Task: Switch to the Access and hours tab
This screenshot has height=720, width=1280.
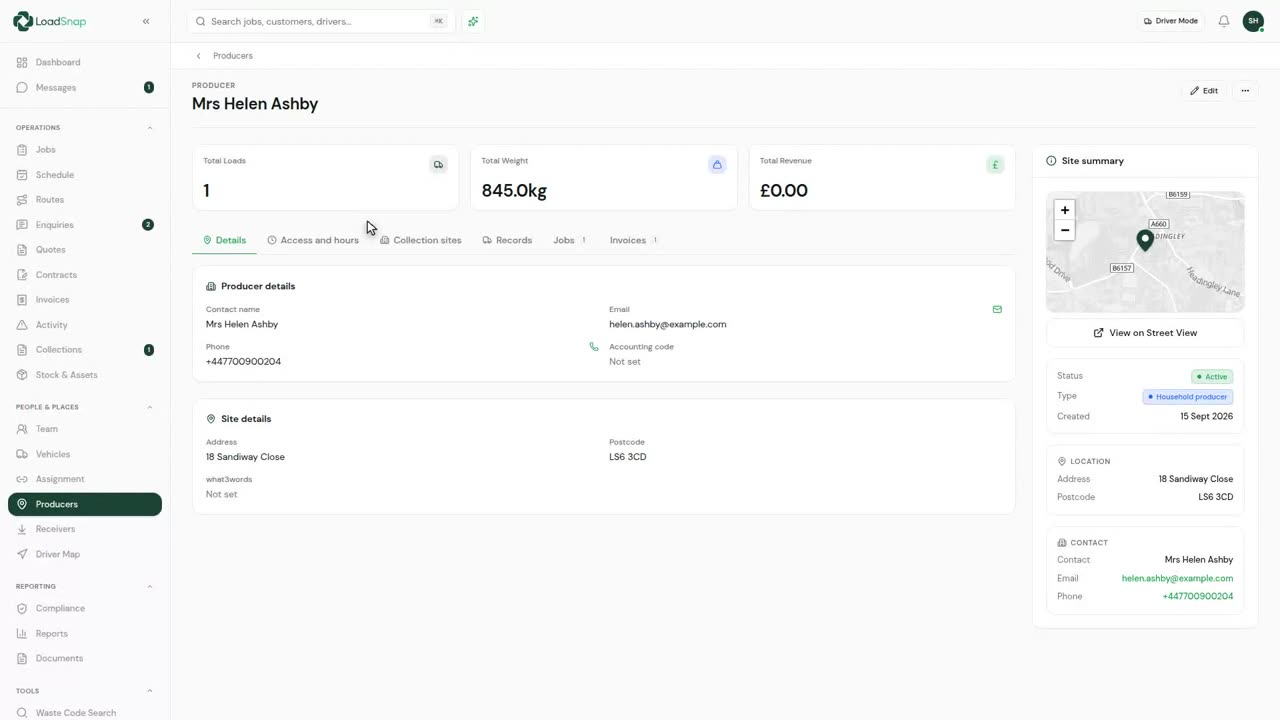Action: (313, 240)
